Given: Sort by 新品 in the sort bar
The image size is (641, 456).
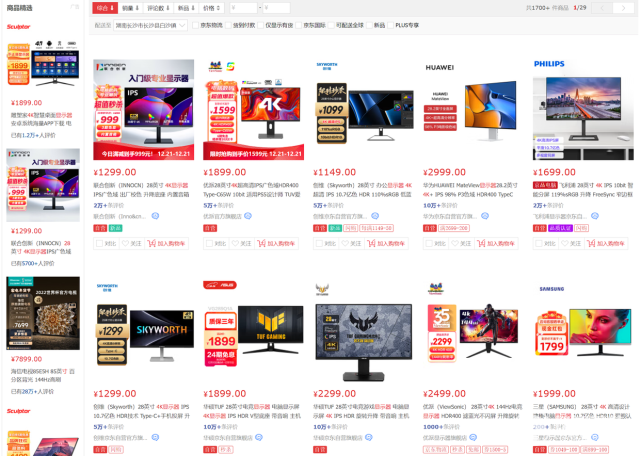Looking at the screenshot, I should [186, 8].
